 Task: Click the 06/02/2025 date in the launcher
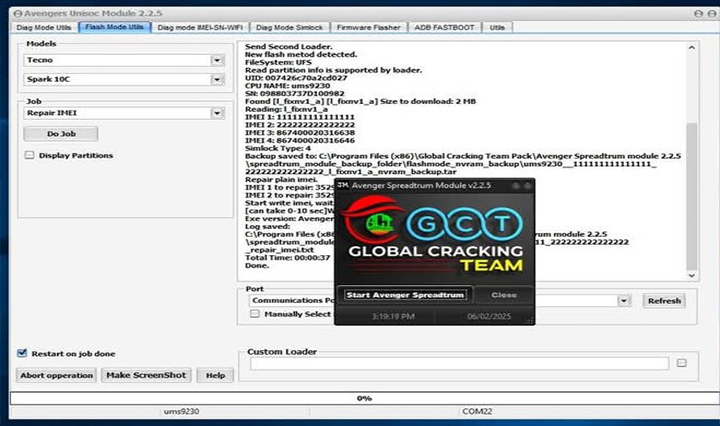point(489,316)
